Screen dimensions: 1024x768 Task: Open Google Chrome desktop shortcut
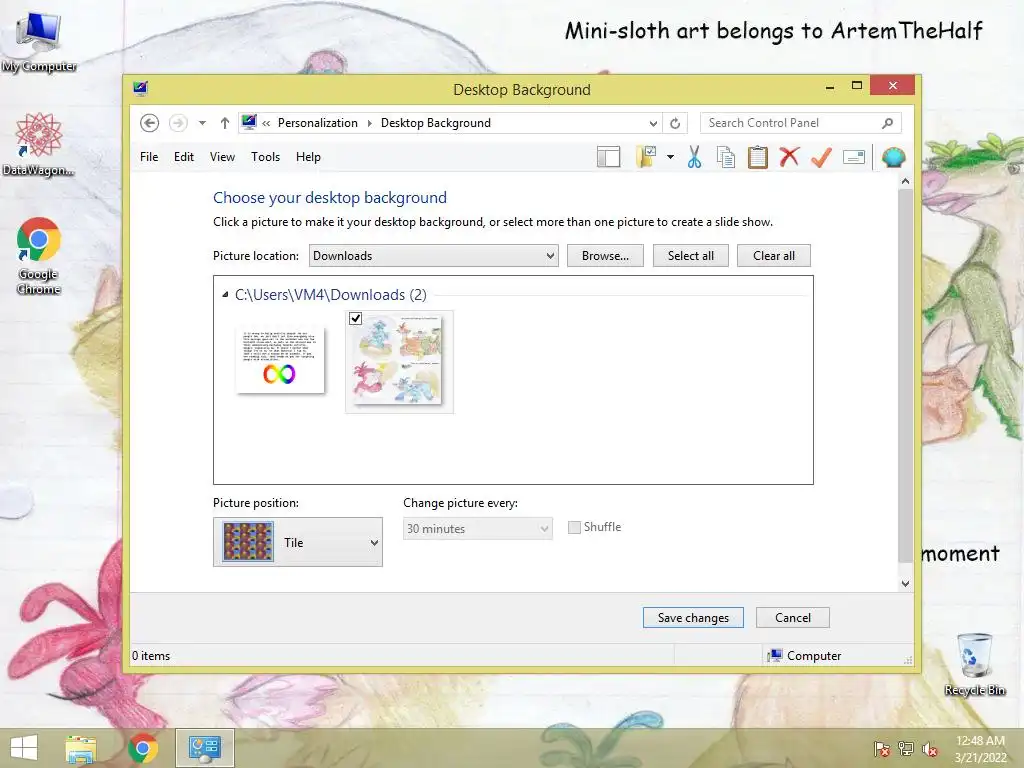click(x=39, y=256)
